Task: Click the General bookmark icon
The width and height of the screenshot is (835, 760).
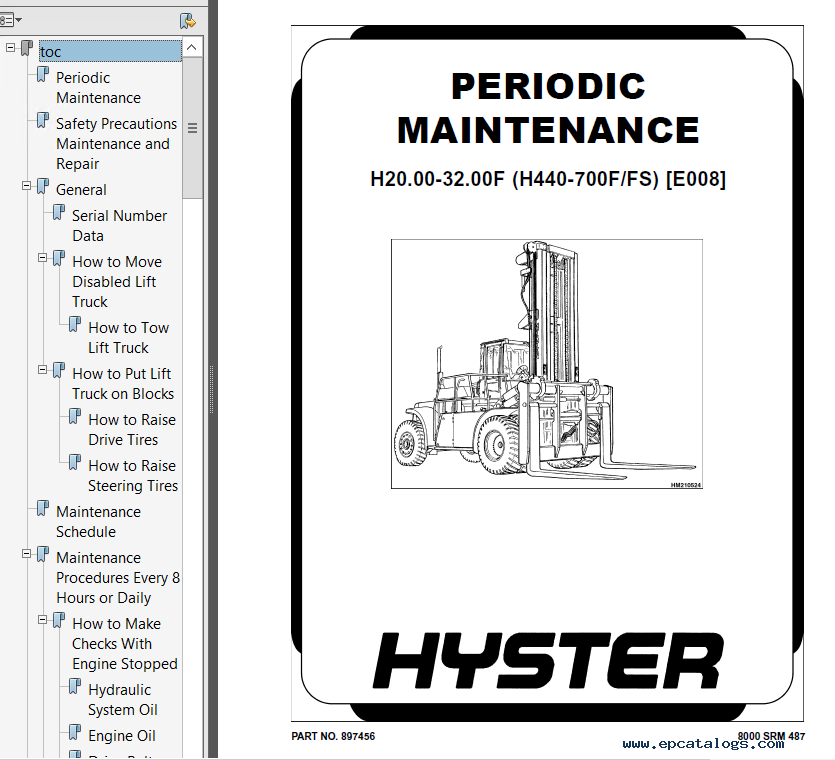Action: coord(43,186)
